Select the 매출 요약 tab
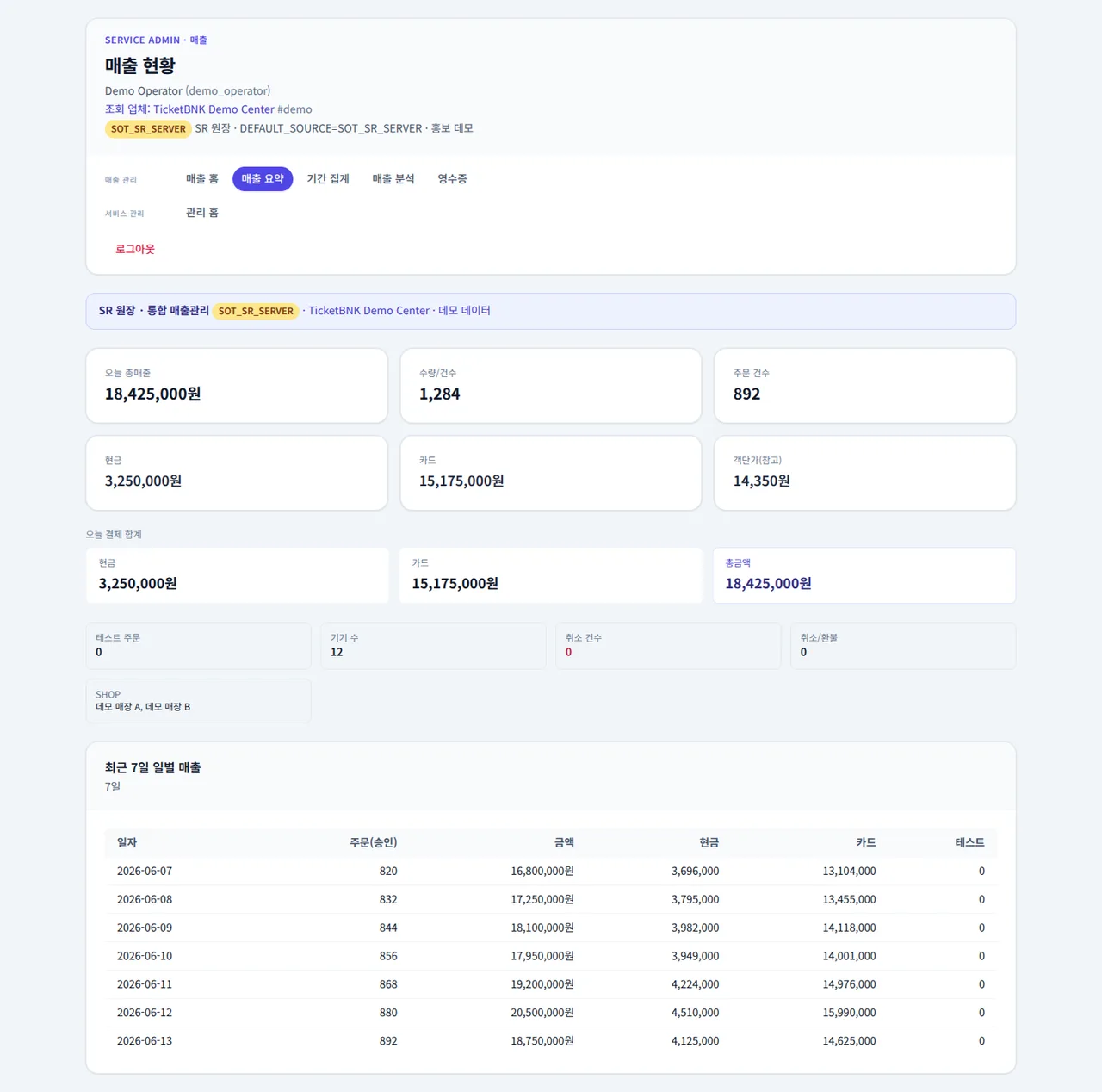1102x1092 pixels. tap(263, 179)
